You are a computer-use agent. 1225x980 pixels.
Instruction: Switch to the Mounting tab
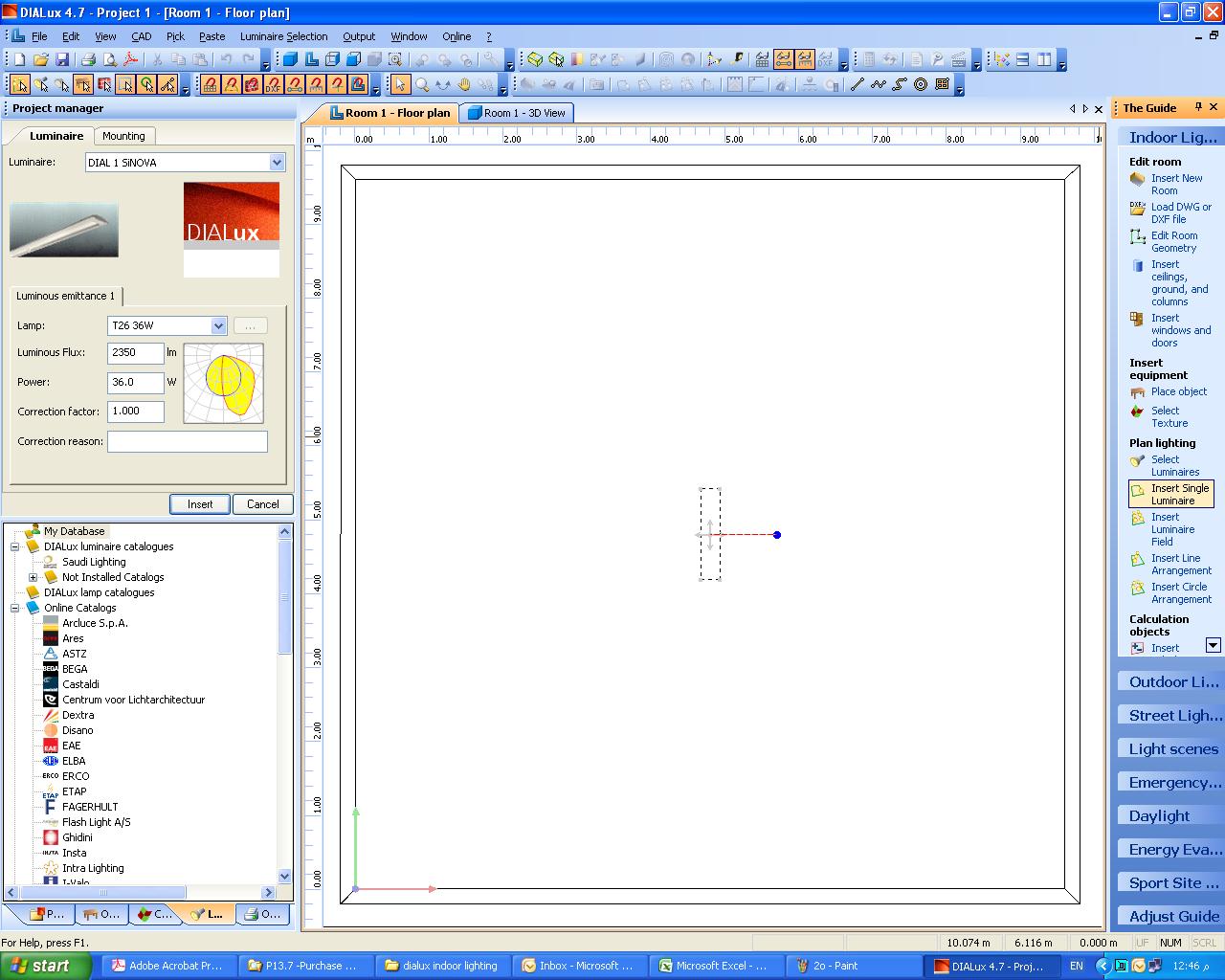124,135
